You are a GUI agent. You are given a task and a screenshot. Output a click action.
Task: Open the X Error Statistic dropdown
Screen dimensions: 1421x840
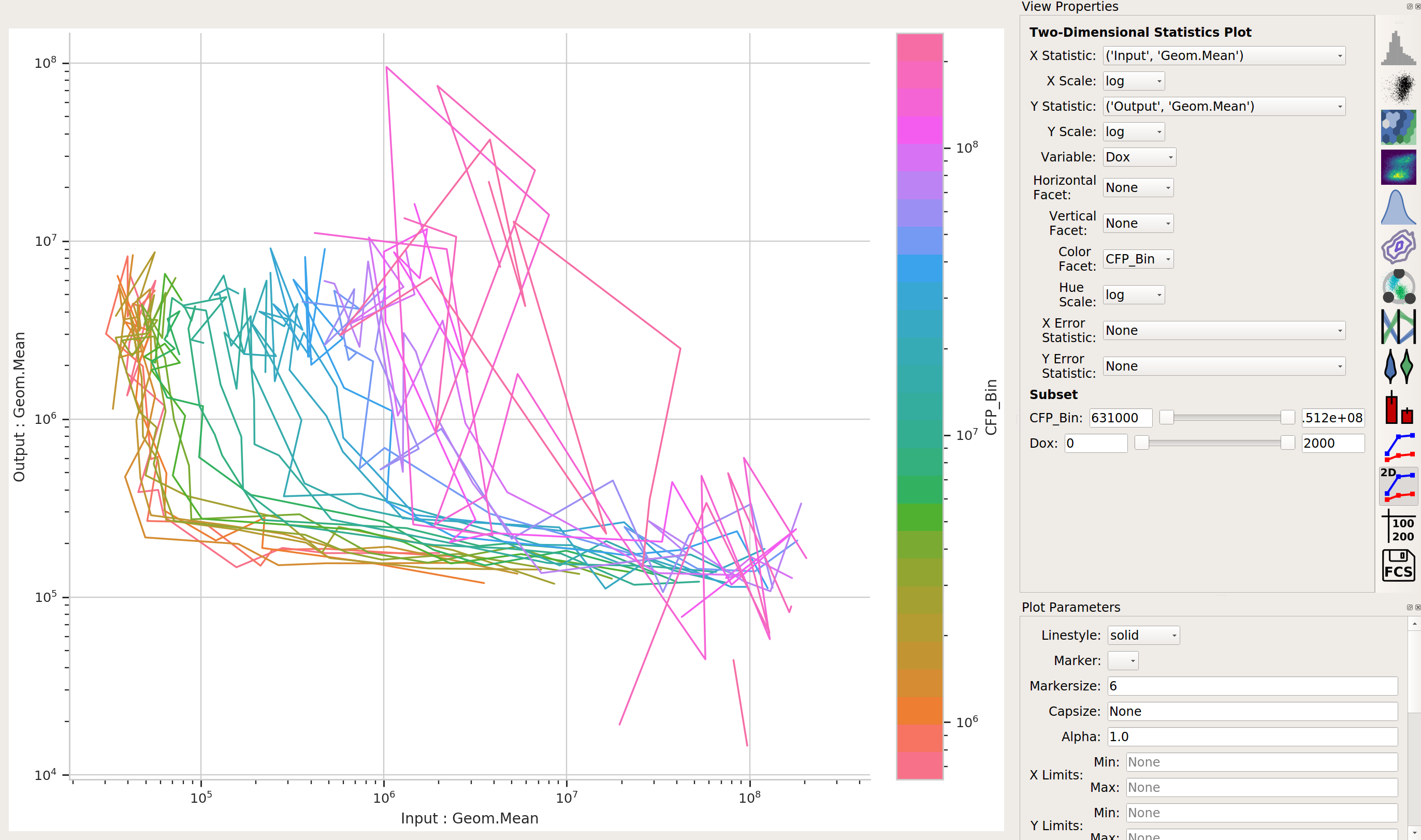pos(1224,331)
